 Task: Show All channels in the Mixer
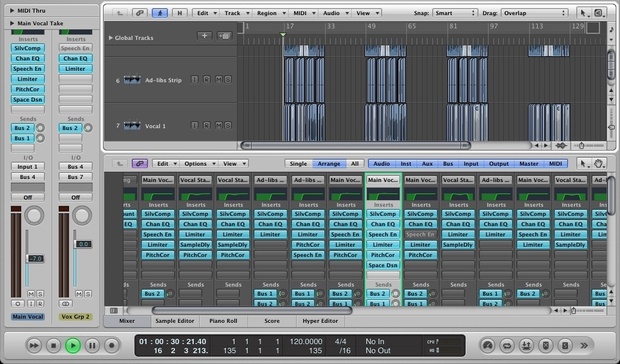coord(355,164)
